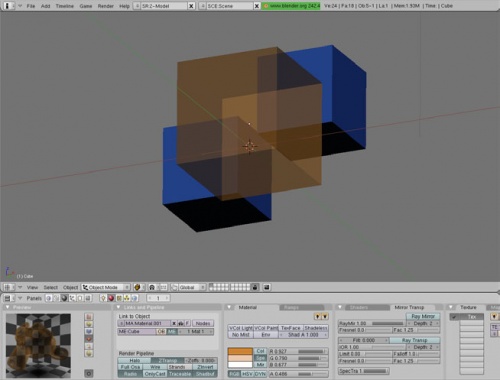Click the auto-name car icon for material
This screenshot has width=500, height=380.
coord(181,323)
